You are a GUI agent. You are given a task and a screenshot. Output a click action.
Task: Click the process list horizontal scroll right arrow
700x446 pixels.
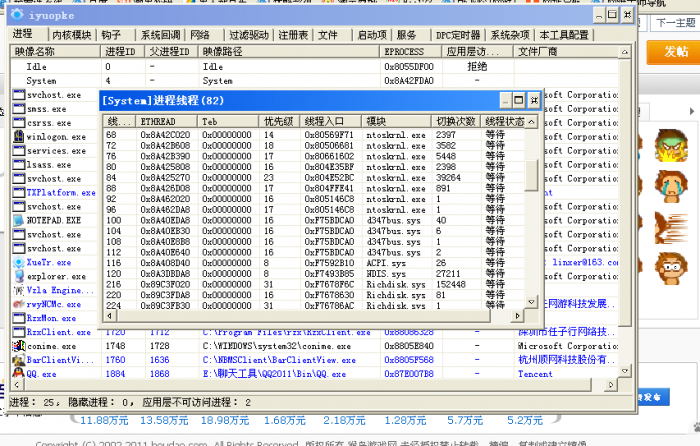[x=611, y=384]
